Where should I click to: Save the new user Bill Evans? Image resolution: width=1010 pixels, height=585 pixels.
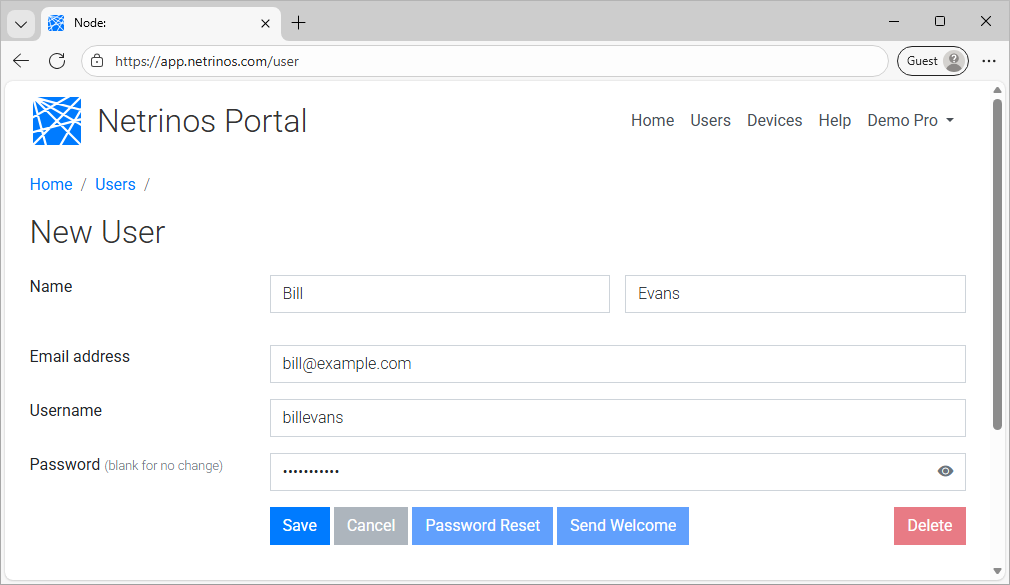299,525
